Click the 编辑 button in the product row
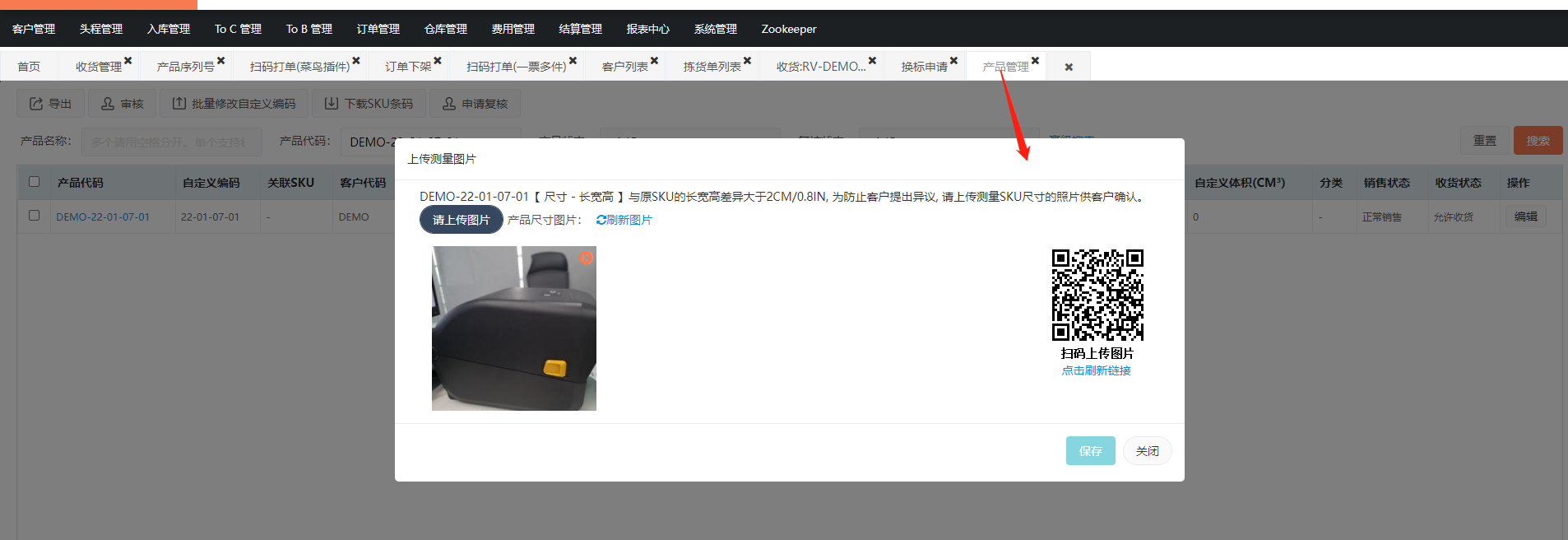This screenshot has height=540, width=1568. (1526, 216)
